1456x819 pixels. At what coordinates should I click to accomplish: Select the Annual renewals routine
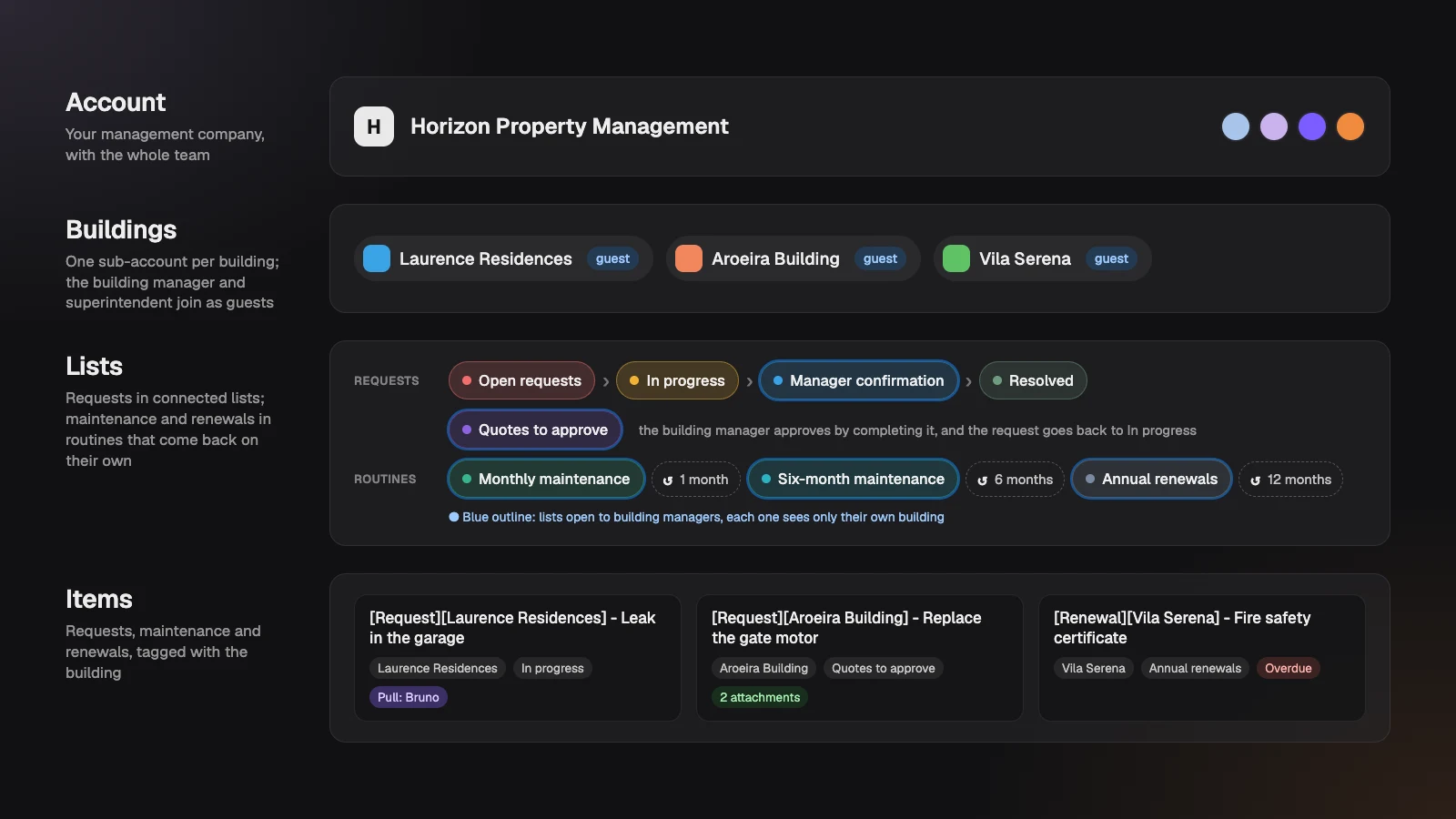pyautogui.click(x=1151, y=479)
